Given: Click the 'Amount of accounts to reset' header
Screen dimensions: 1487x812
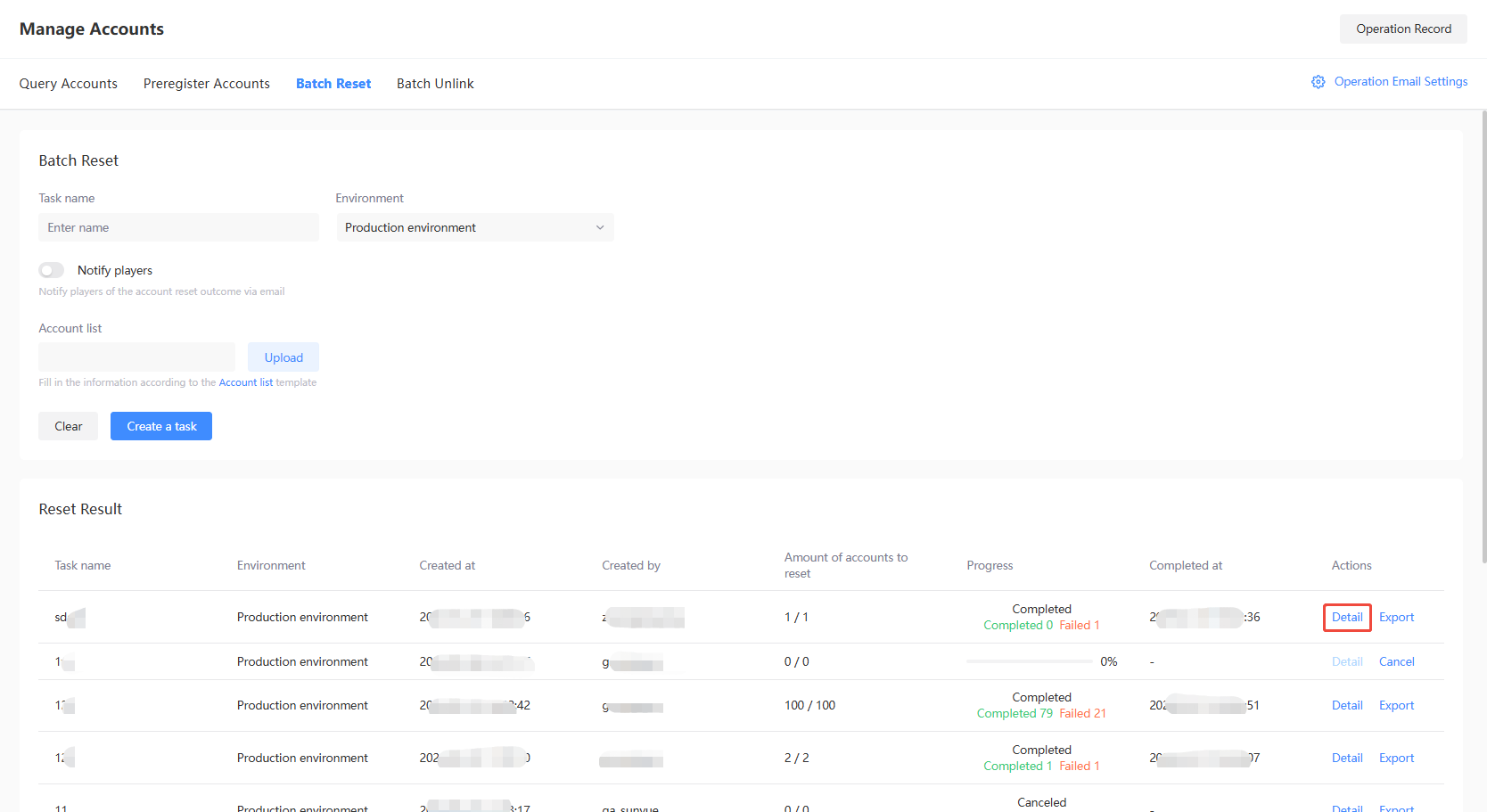Looking at the screenshot, I should click(846, 565).
